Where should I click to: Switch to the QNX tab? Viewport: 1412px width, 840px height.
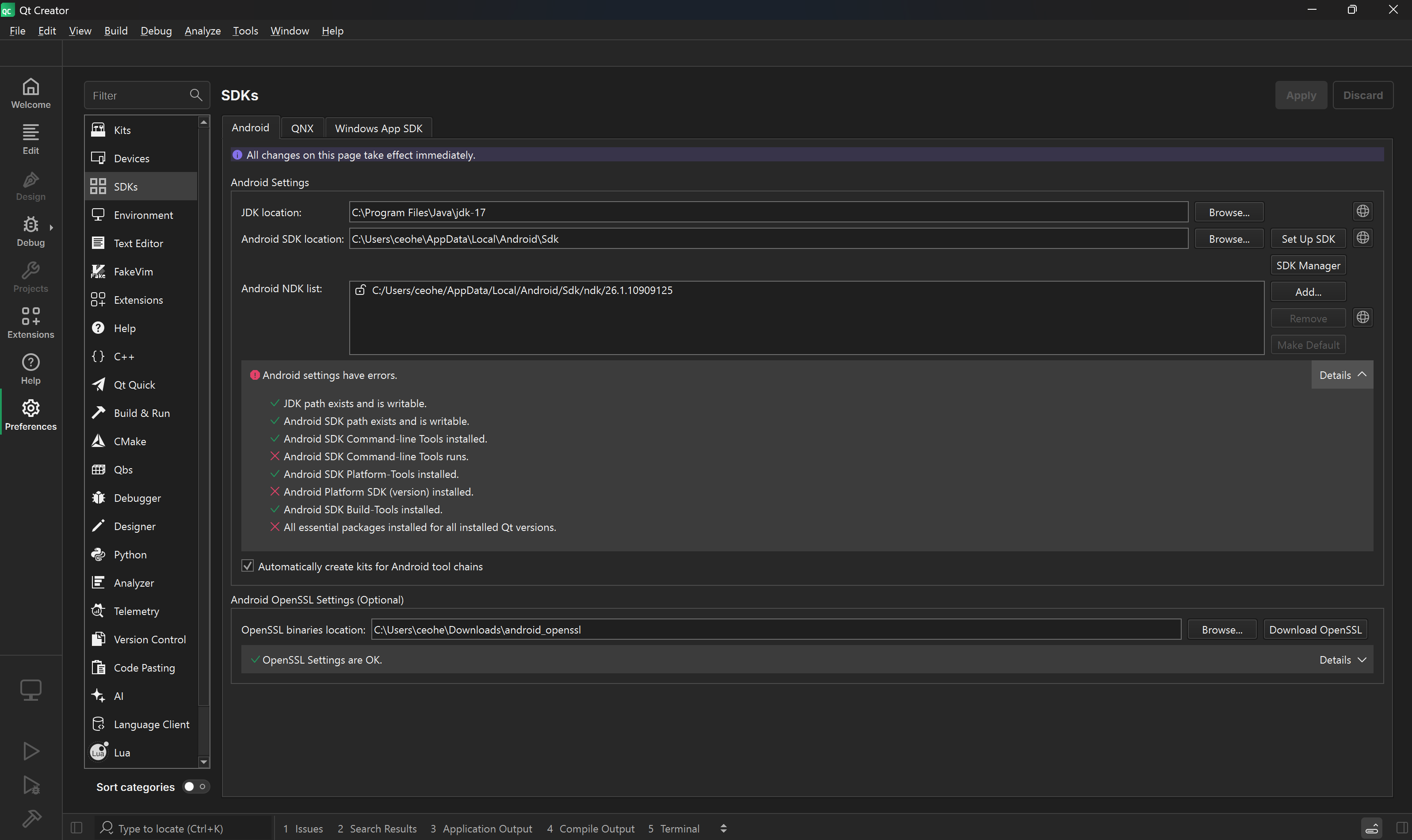pos(302,128)
